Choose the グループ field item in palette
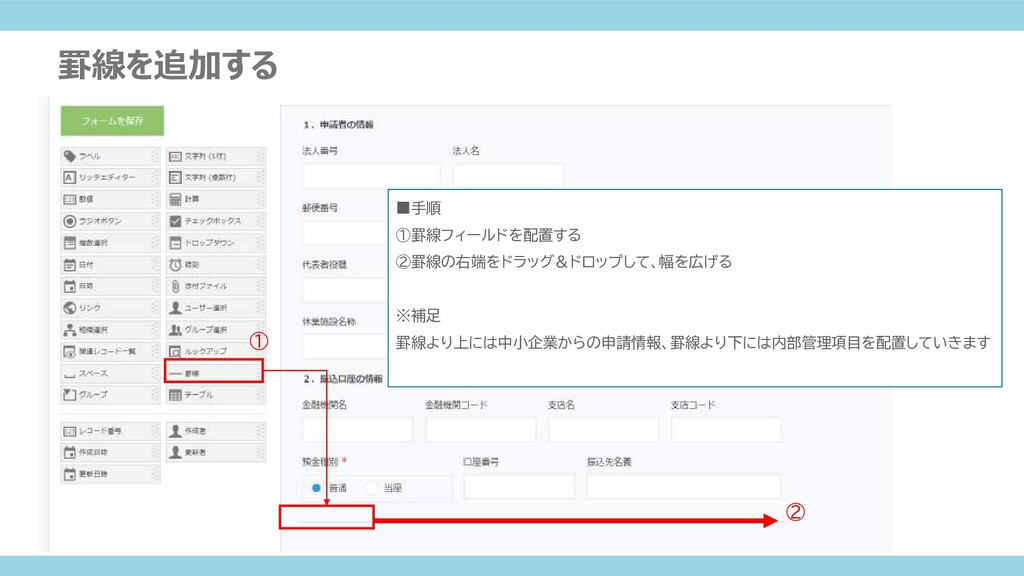Viewport: 1024px width, 576px height. pyautogui.click(x=110, y=394)
